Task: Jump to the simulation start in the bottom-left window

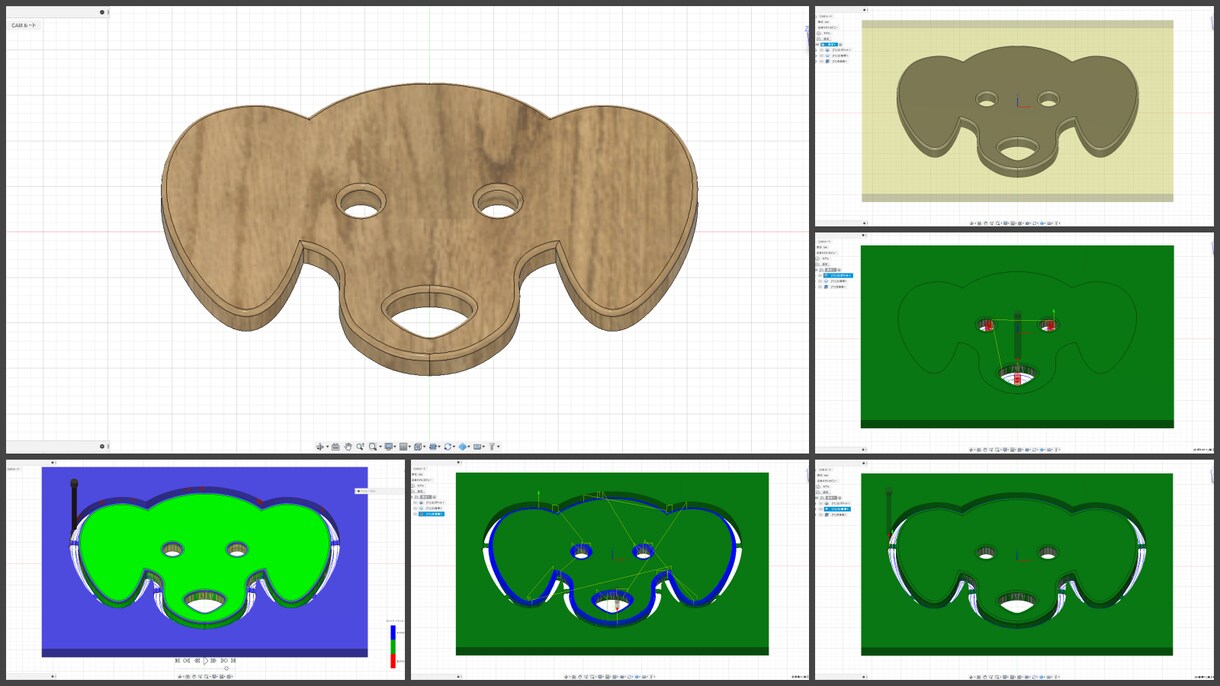Action: click(x=177, y=661)
